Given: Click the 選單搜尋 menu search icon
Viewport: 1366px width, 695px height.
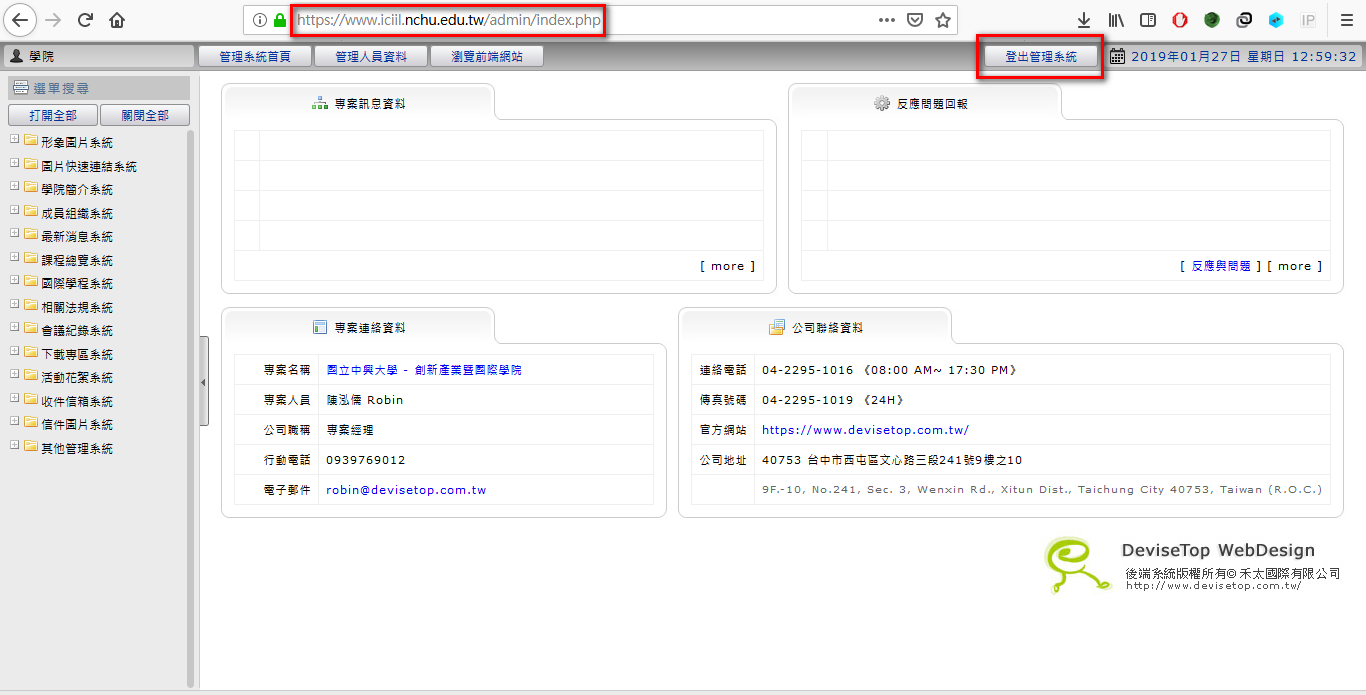Looking at the screenshot, I should coord(20,89).
